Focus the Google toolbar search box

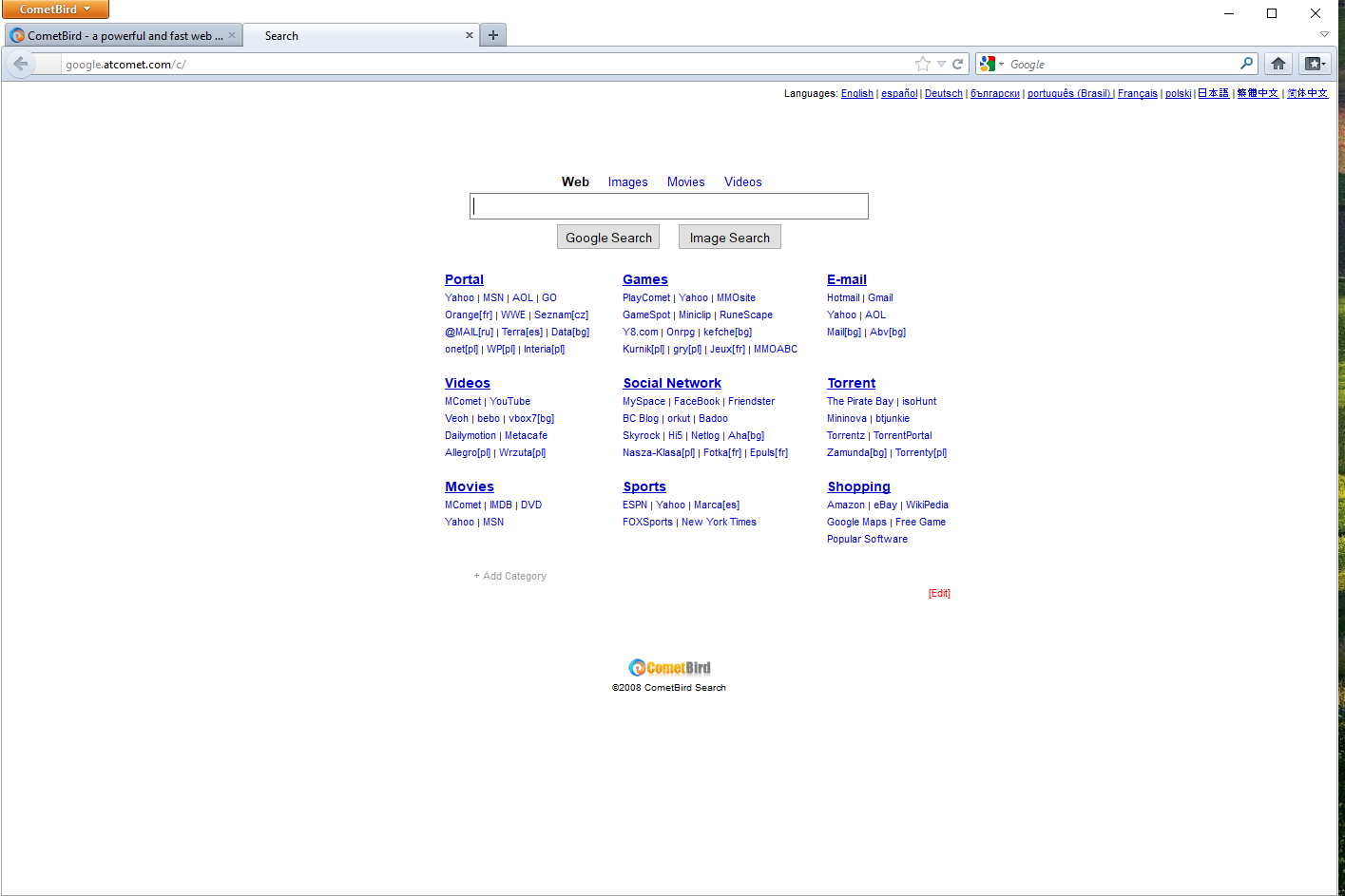[1122, 64]
